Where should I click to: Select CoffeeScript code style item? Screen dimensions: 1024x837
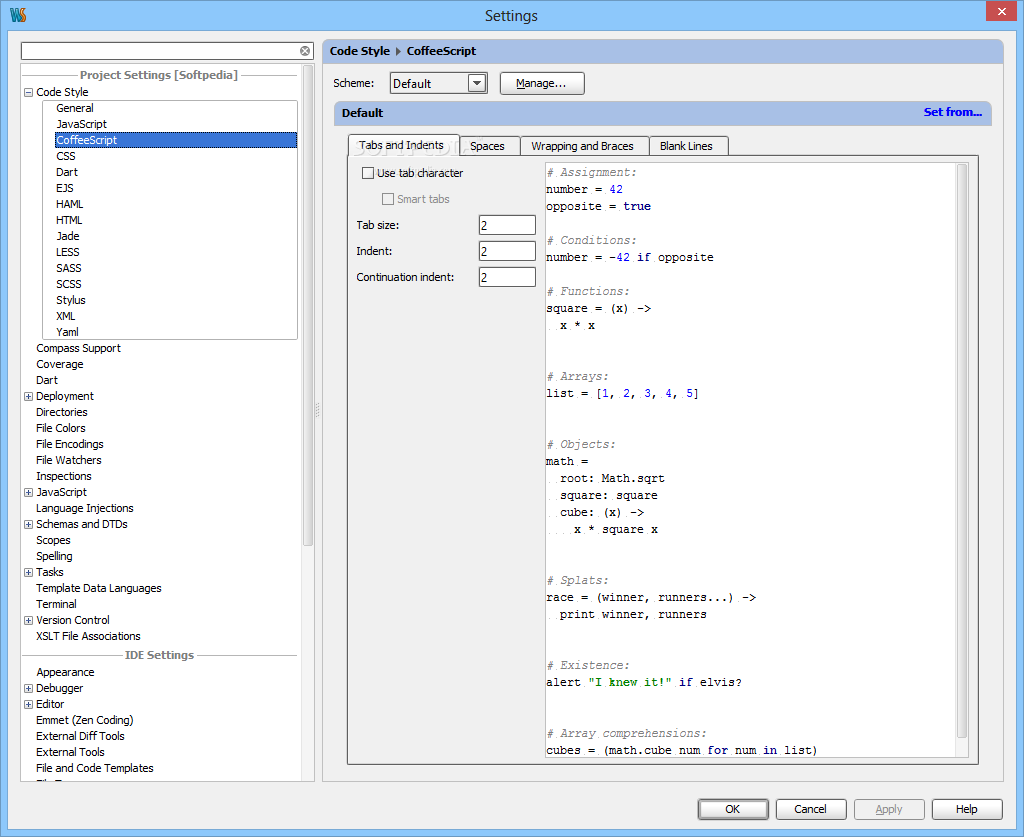pyautogui.click(x=176, y=140)
